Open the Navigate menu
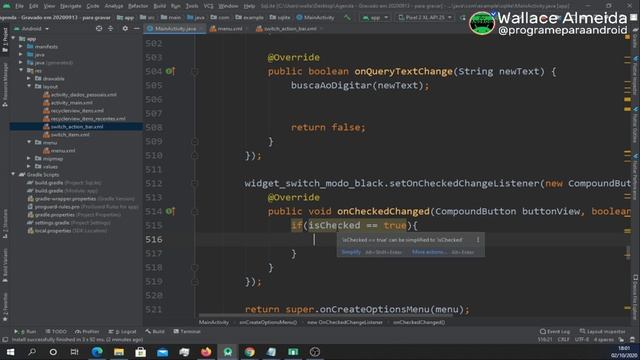This screenshot has height=360, width=640. click(71, 6)
